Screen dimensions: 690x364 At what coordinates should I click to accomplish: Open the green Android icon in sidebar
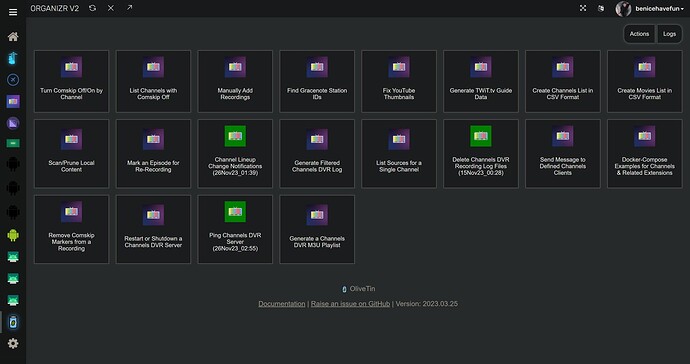click(13, 235)
